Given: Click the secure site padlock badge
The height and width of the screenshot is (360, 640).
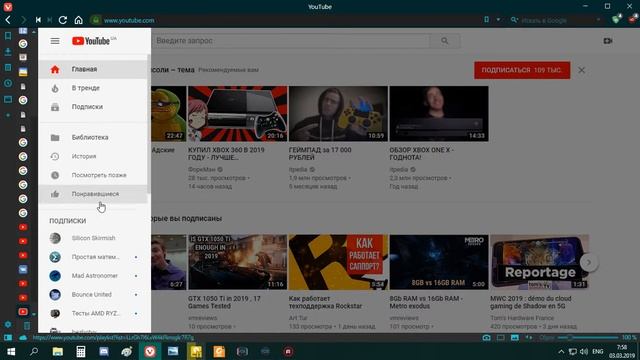Looking at the screenshot, I should pyautogui.click(x=96, y=20).
